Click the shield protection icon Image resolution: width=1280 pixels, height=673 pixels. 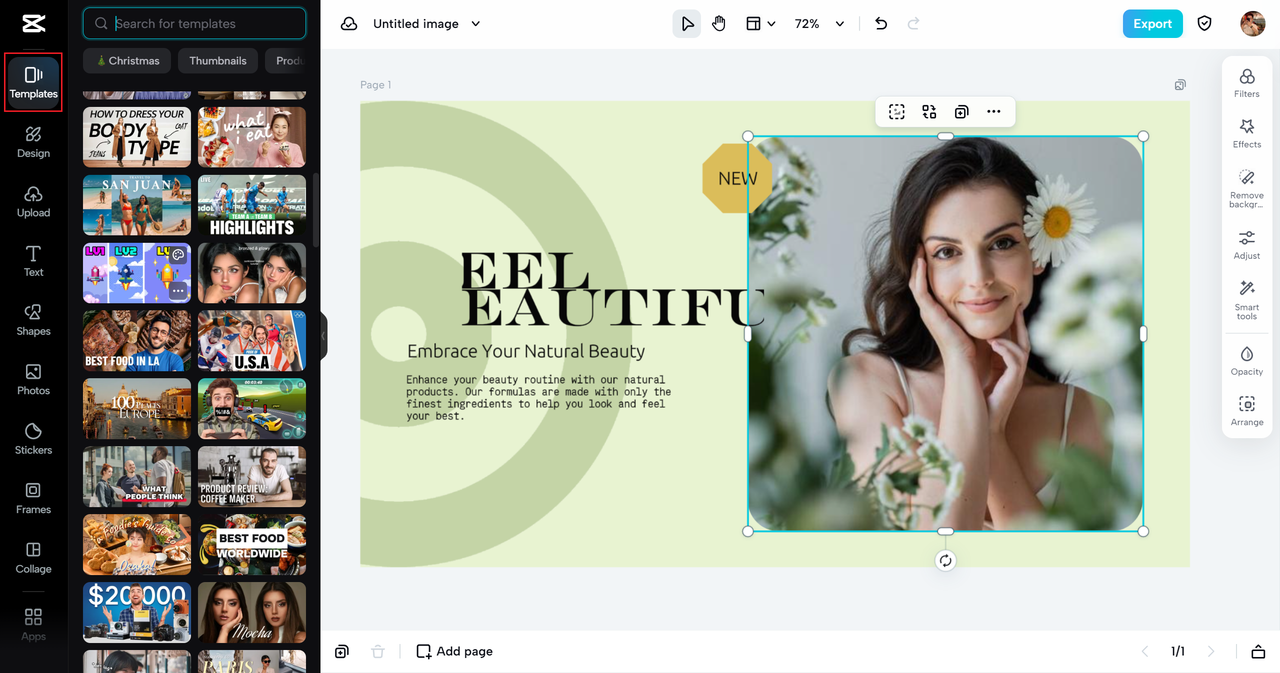1205,24
